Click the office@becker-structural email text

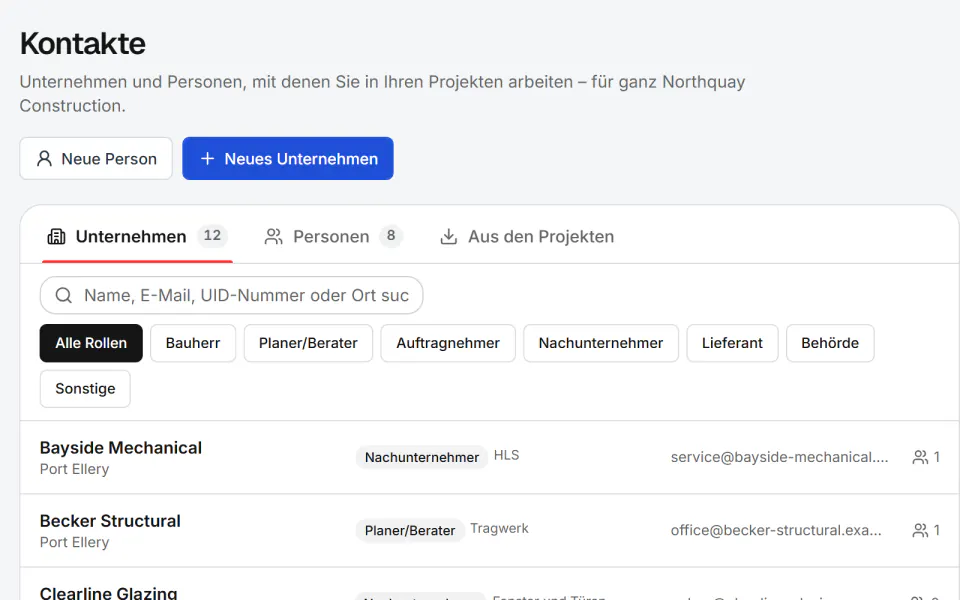pyautogui.click(x=776, y=530)
